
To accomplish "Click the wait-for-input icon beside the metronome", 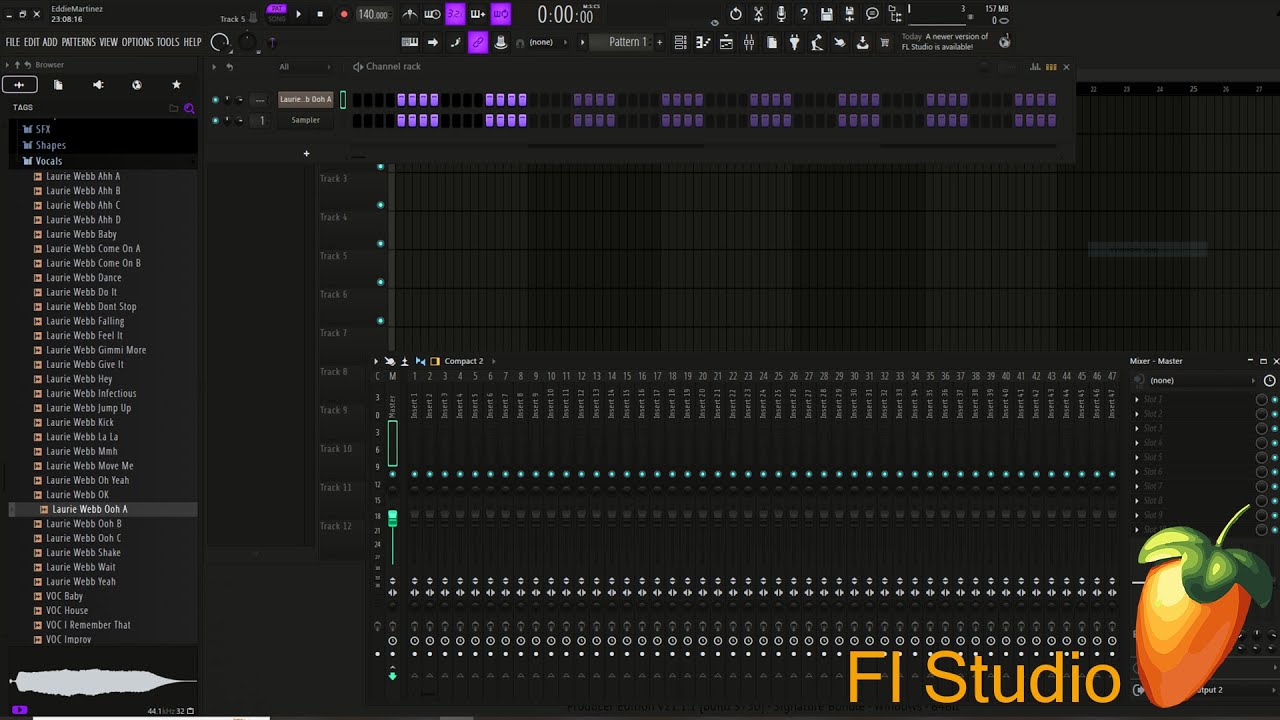I will 432,14.
